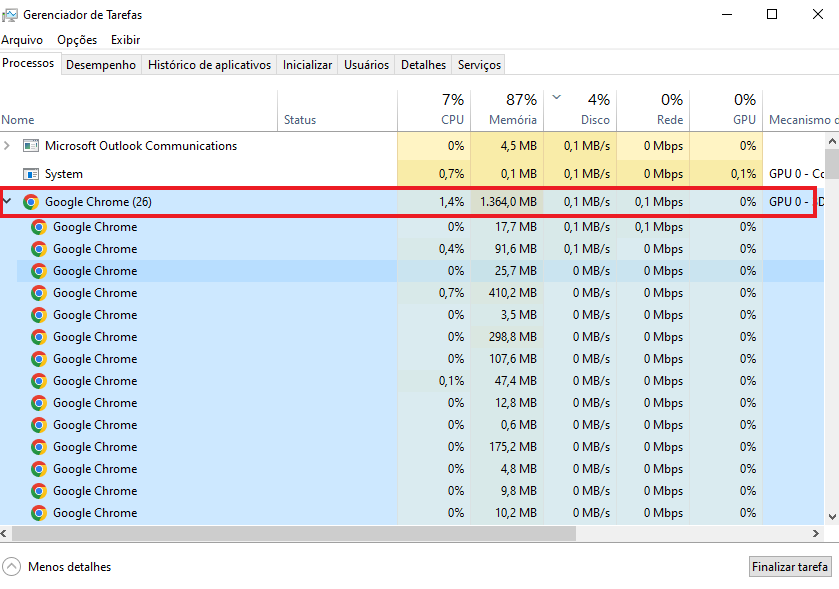Click the Finalizar tarefa button
Viewport: 839px width, 589px height.
790,567
